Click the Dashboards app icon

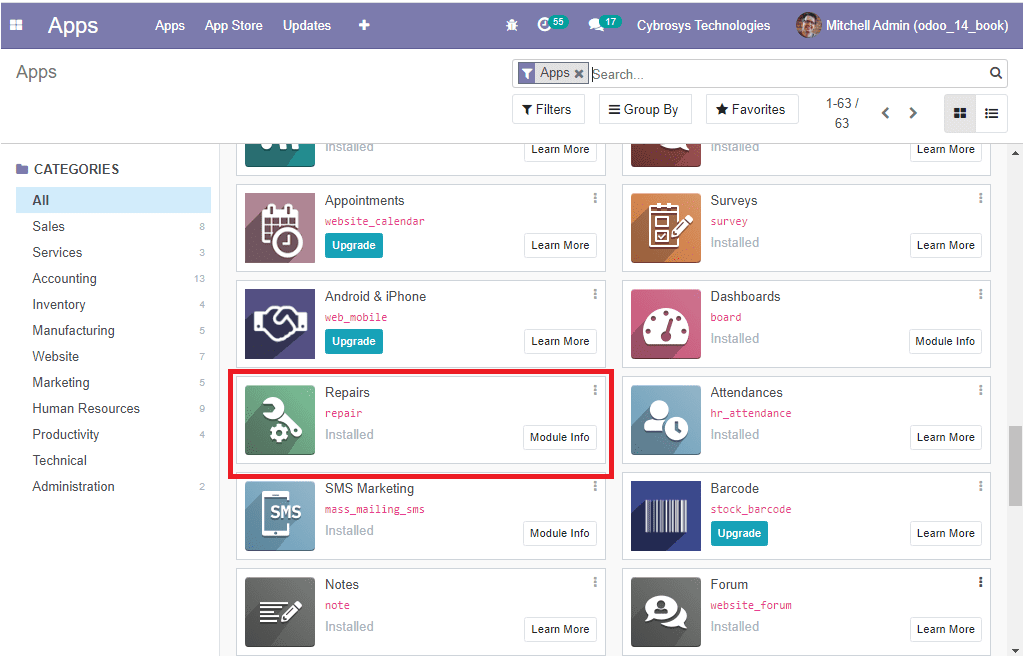pyautogui.click(x=665, y=324)
